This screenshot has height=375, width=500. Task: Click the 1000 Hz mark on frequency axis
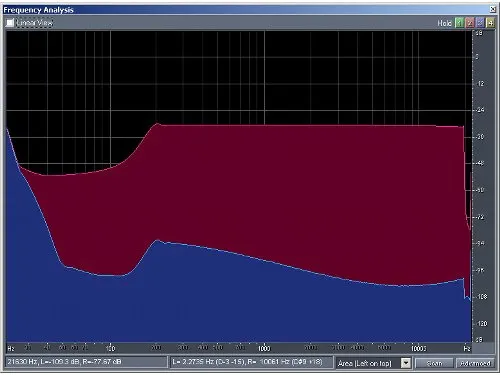(264, 348)
